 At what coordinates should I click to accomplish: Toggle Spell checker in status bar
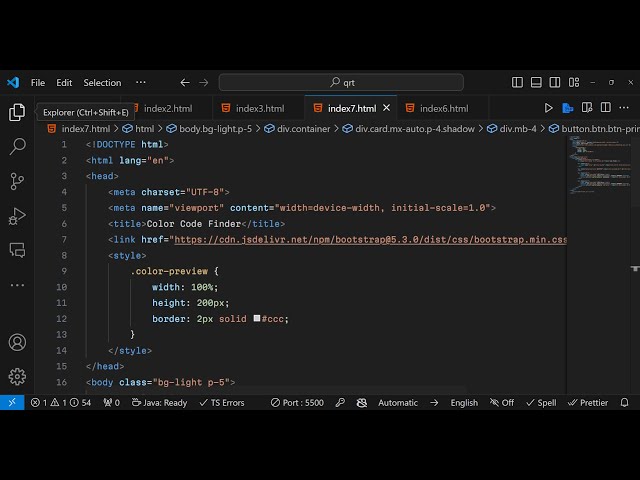tap(541, 403)
